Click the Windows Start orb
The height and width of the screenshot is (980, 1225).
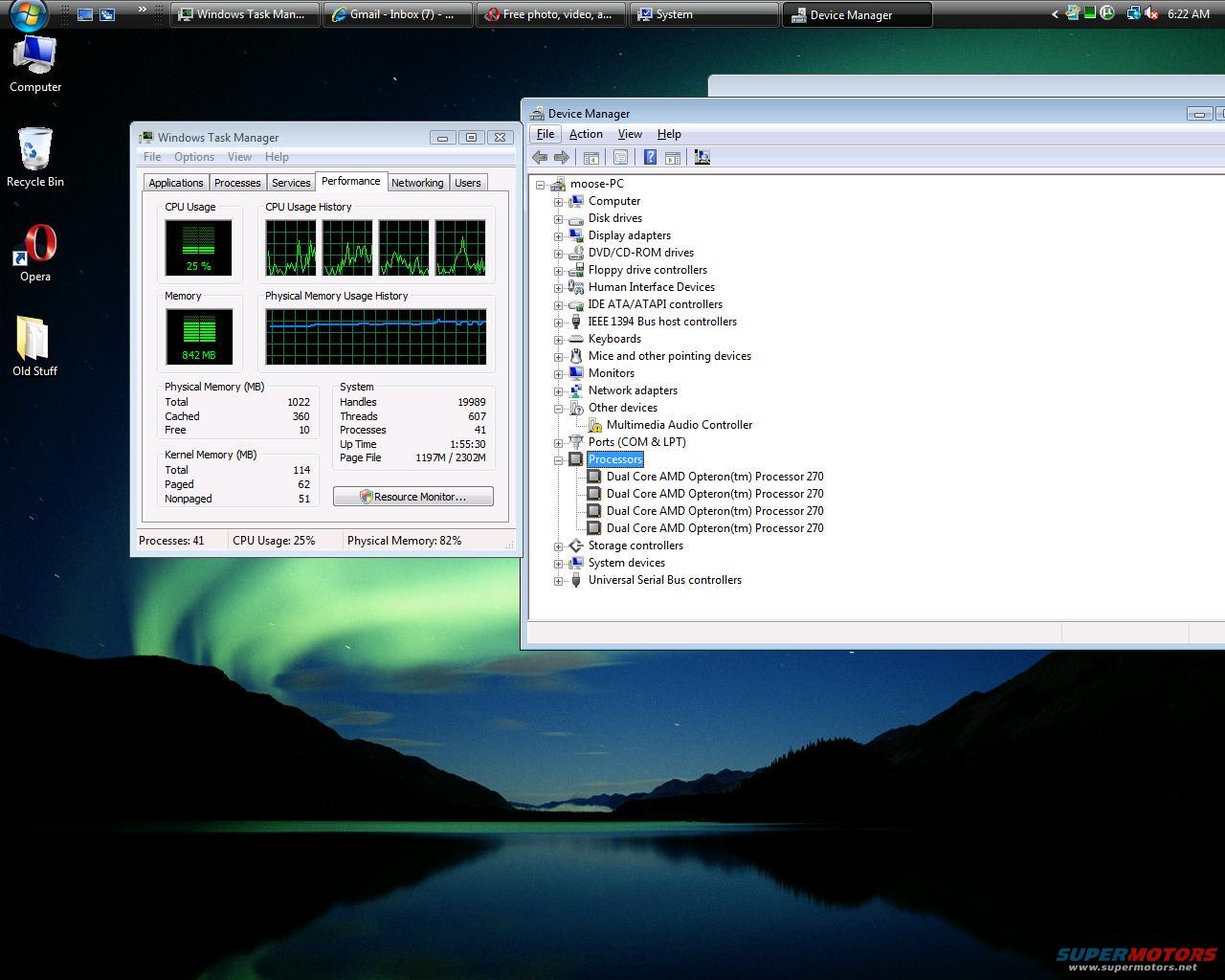[29, 14]
